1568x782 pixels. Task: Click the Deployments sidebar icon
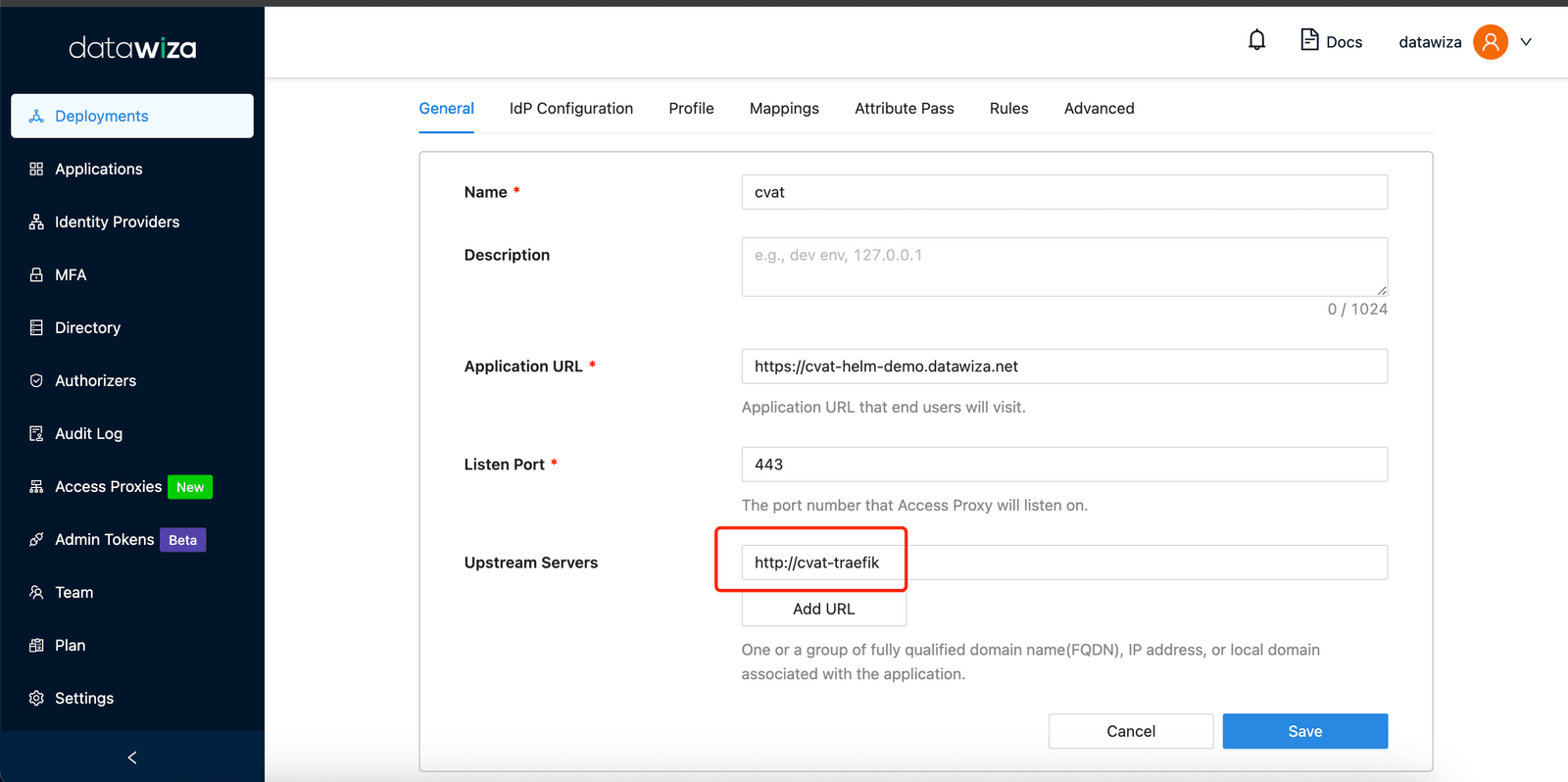point(36,116)
